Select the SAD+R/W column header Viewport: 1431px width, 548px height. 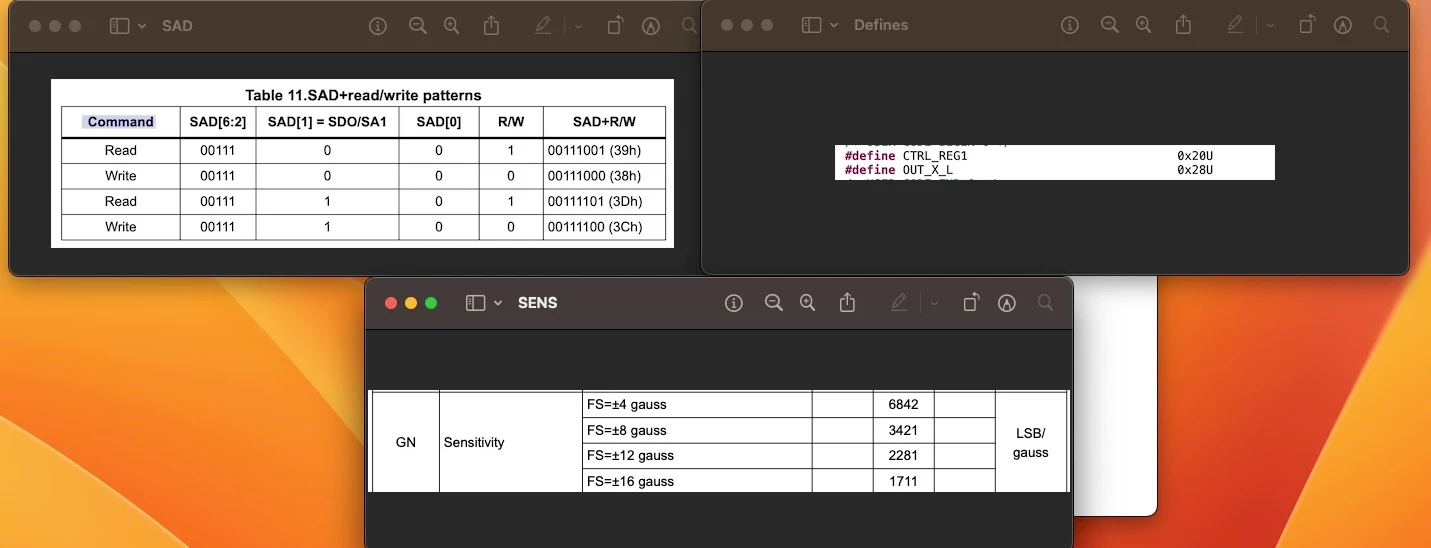click(x=604, y=122)
